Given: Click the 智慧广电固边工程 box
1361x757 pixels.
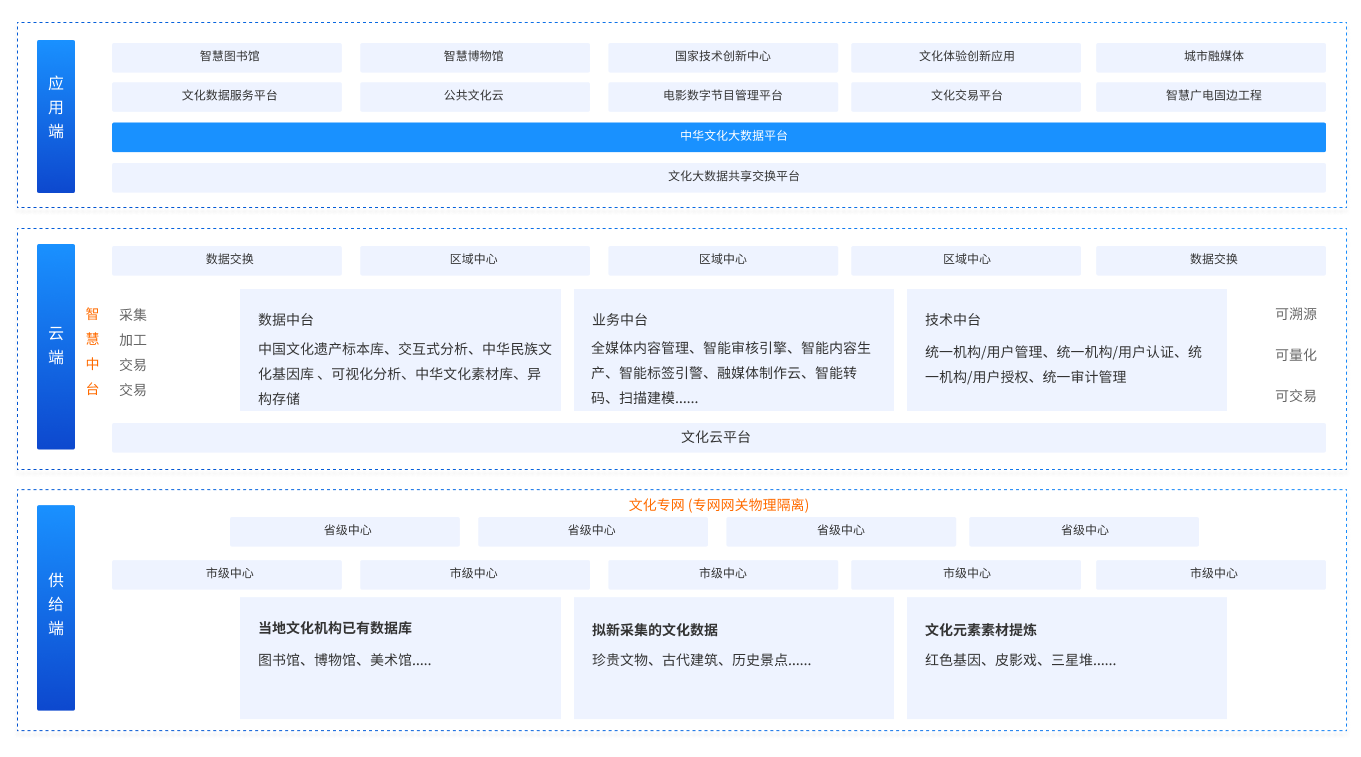Looking at the screenshot, I should [1211, 96].
